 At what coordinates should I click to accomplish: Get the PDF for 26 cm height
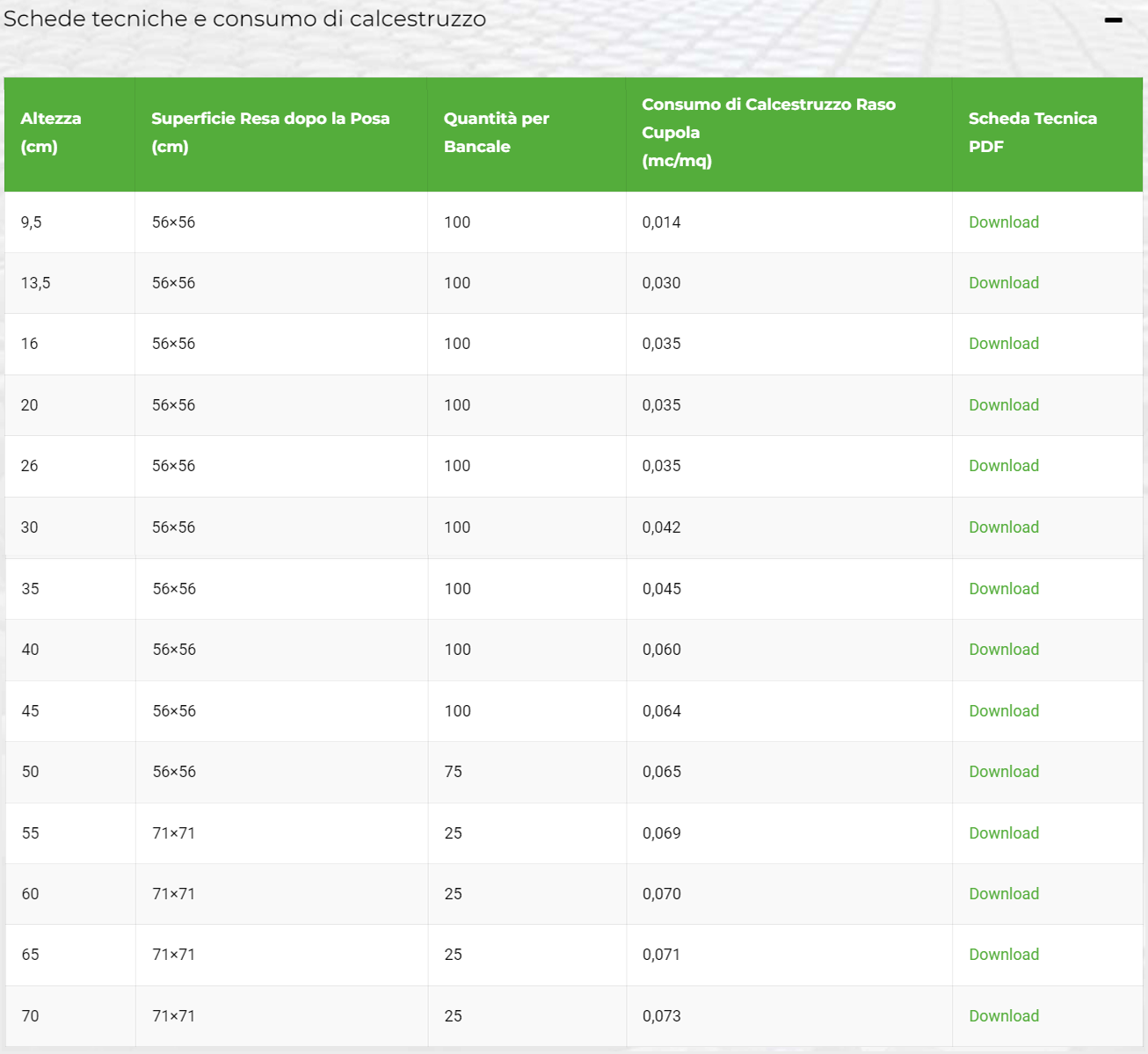(x=1003, y=466)
